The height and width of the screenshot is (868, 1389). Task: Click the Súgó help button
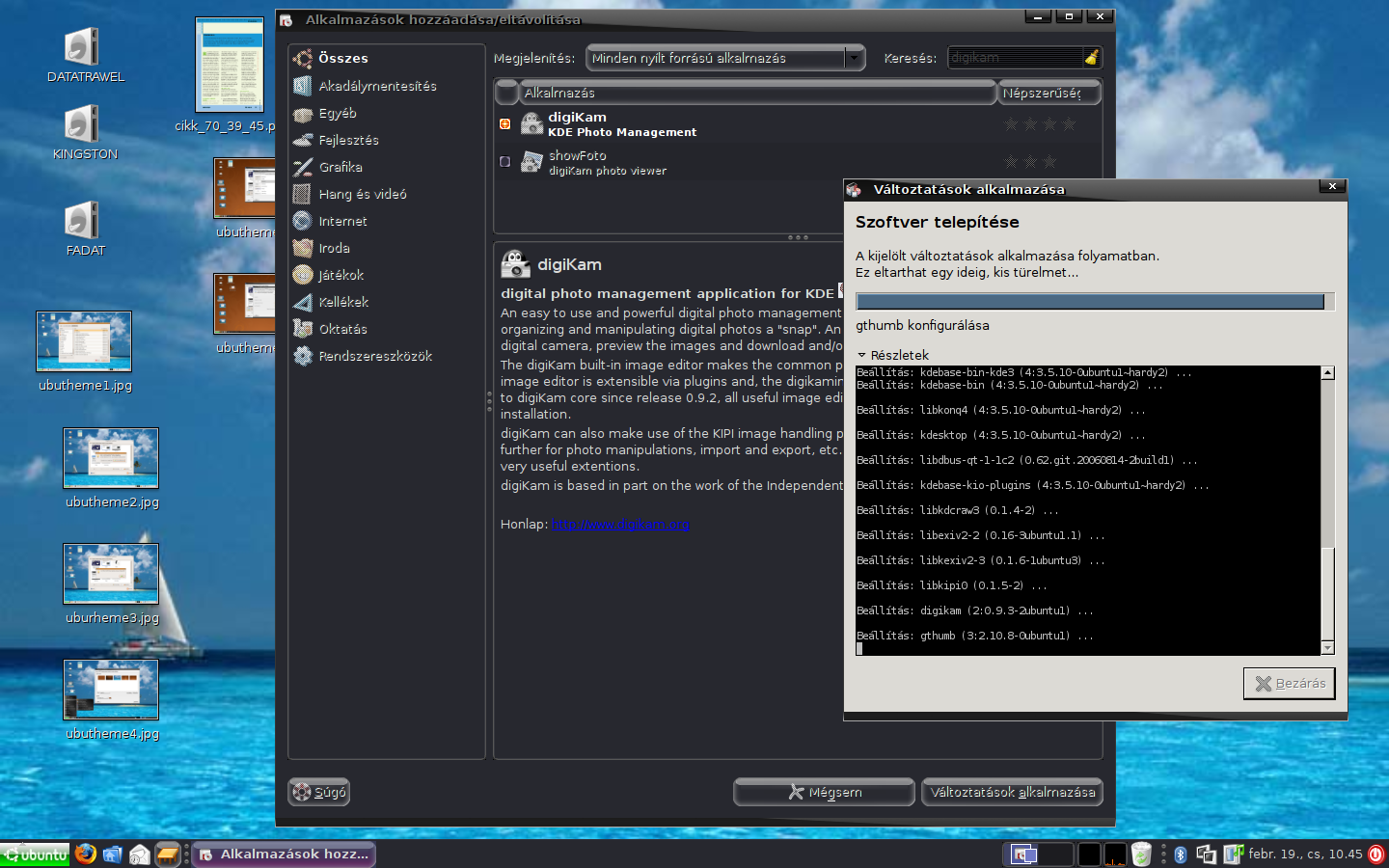coord(319,792)
